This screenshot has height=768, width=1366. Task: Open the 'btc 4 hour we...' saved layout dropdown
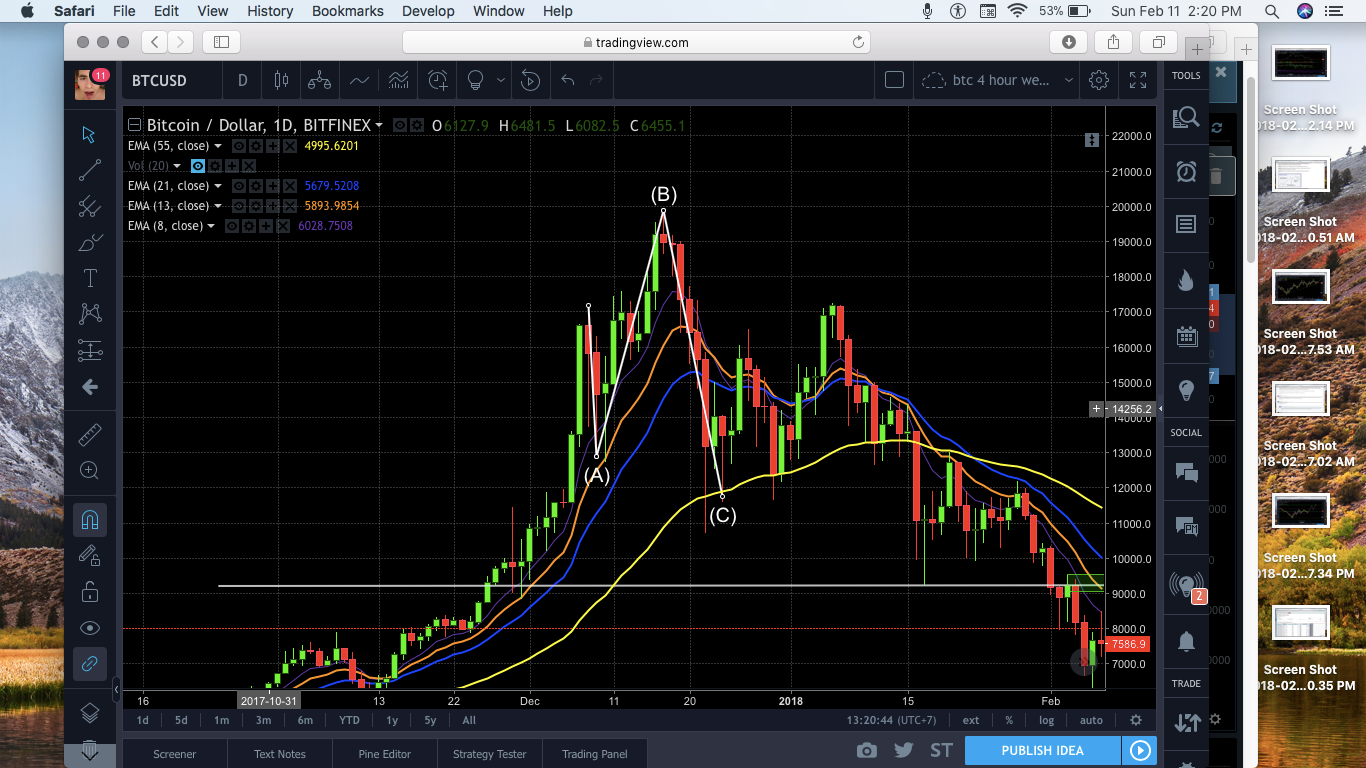1068,80
